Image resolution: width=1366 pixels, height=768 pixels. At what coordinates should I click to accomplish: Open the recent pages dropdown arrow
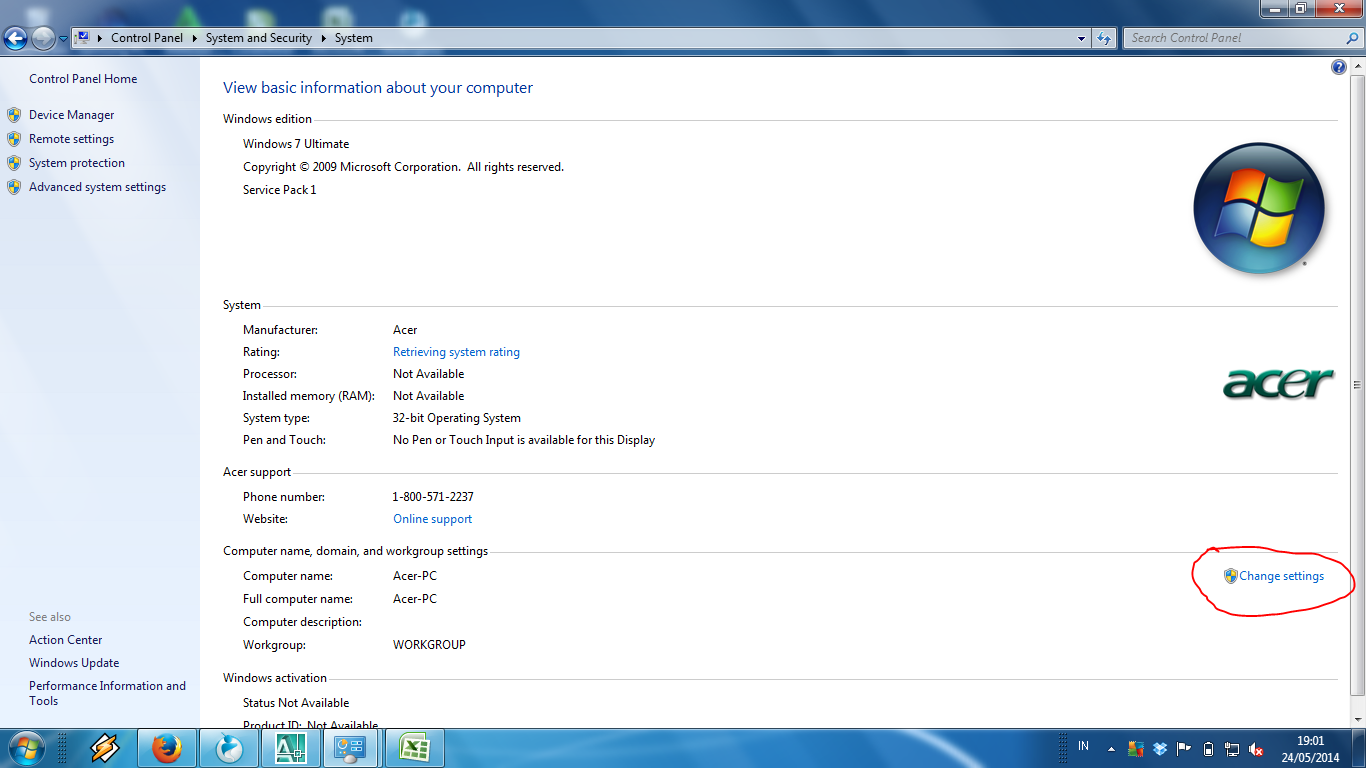point(63,38)
